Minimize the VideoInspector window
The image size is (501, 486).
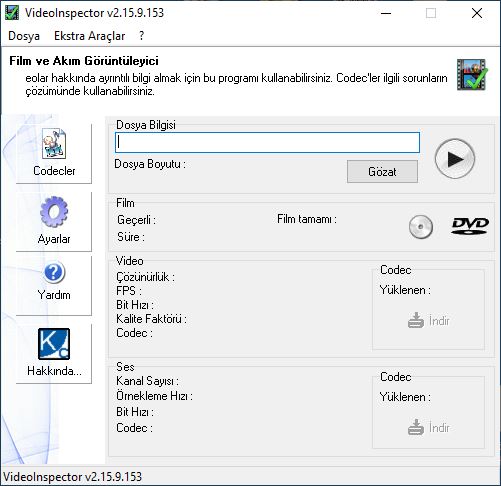(386, 13)
